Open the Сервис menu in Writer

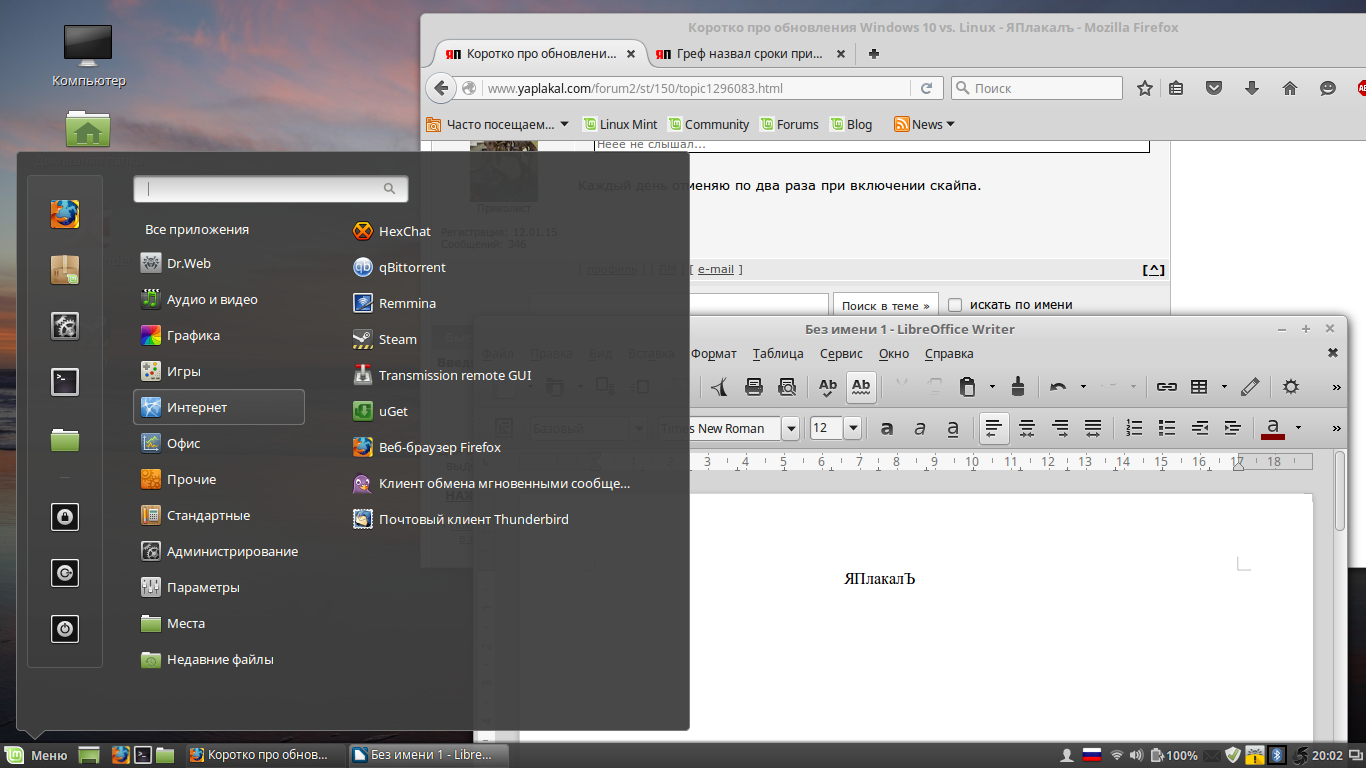pyautogui.click(x=841, y=354)
